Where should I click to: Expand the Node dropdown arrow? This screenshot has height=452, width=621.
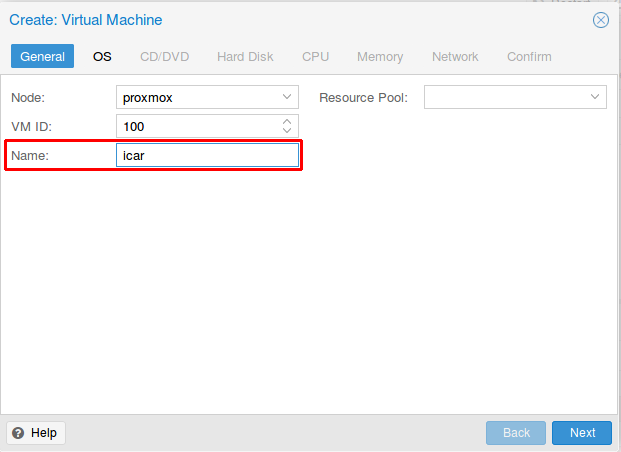pyautogui.click(x=287, y=97)
